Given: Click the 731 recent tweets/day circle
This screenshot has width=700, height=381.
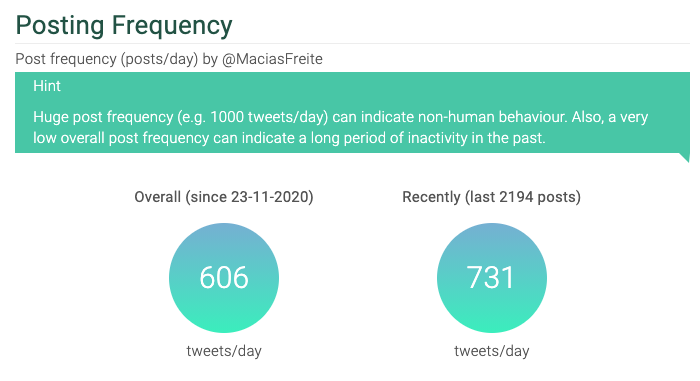Looking at the screenshot, I should click(492, 278).
